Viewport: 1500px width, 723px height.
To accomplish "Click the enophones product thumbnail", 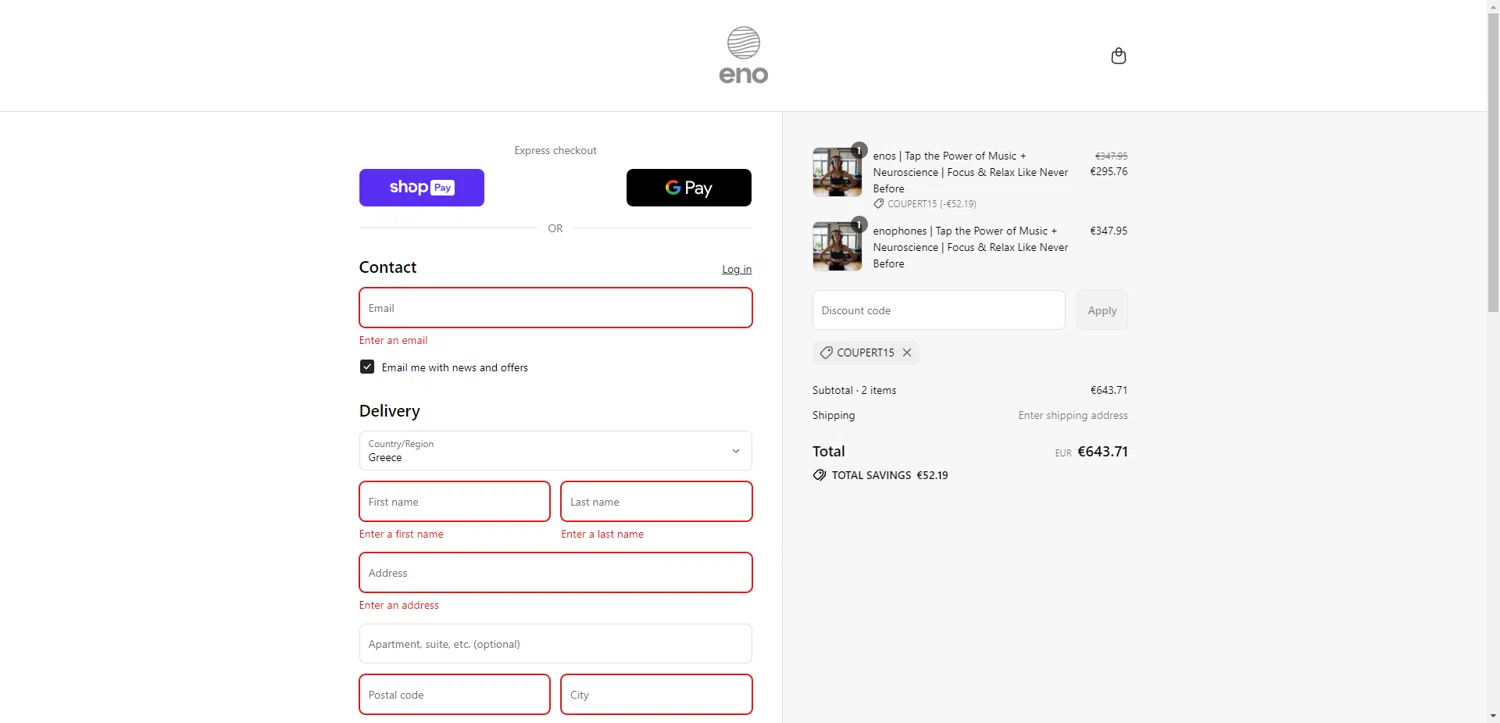I will coord(837,247).
